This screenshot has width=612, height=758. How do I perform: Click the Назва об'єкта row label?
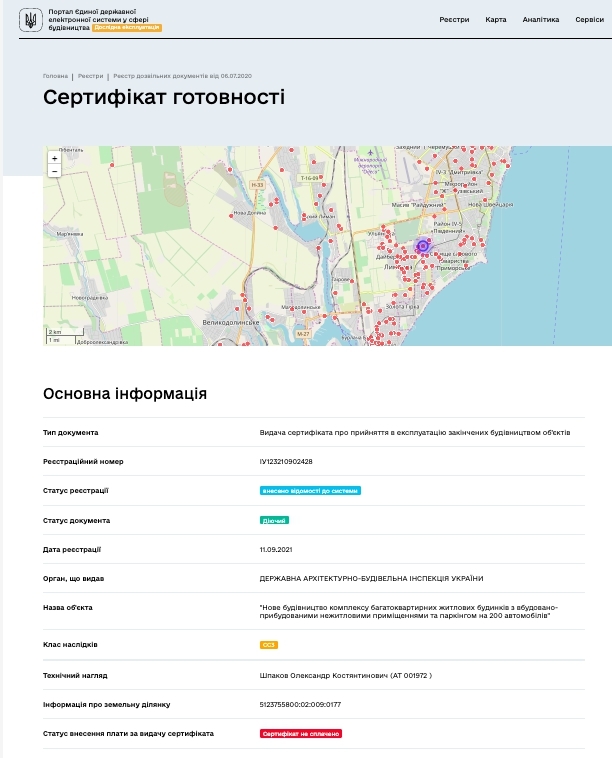click(x=68, y=608)
